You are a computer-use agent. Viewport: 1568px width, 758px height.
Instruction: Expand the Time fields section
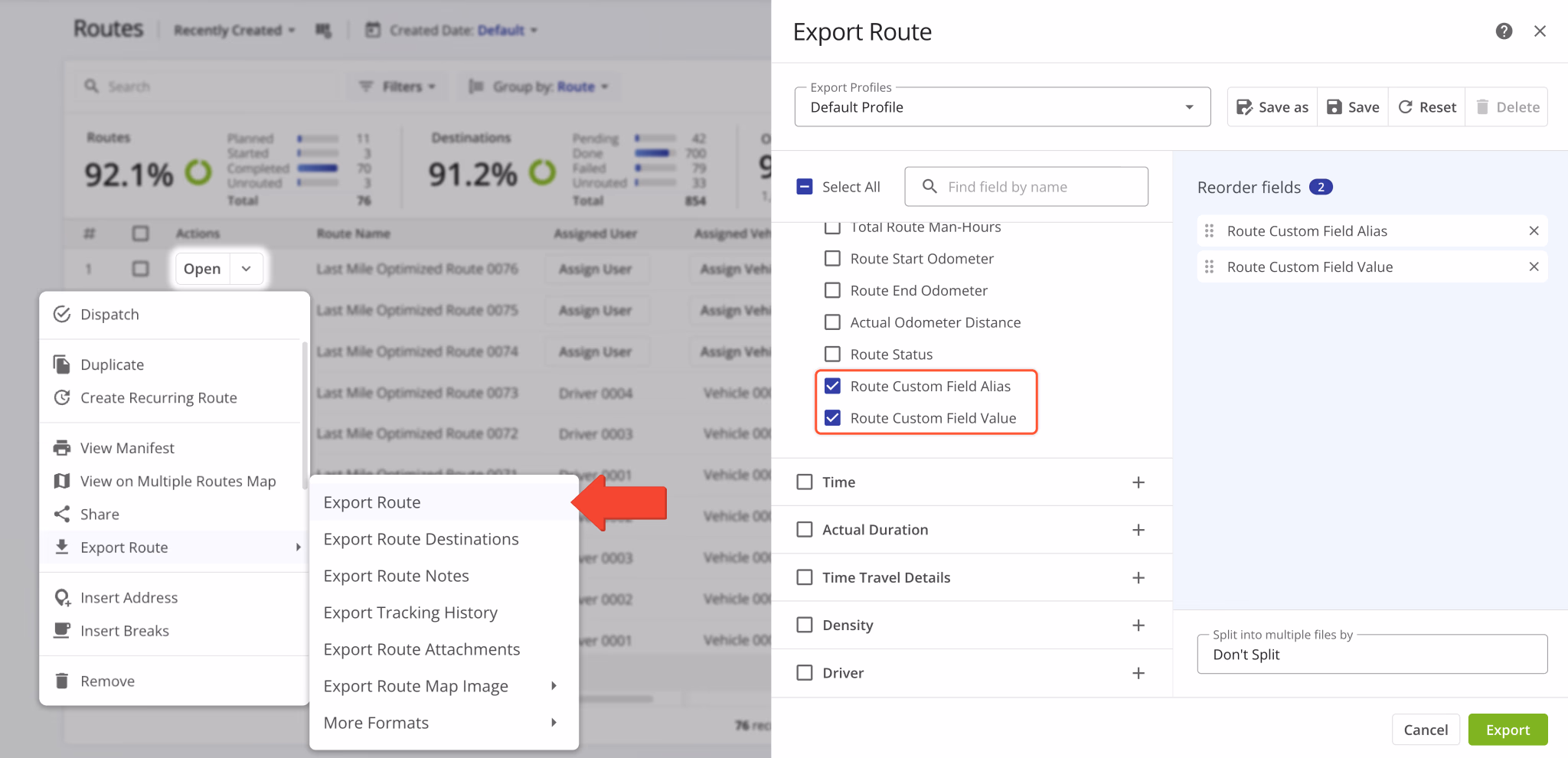click(x=1138, y=482)
